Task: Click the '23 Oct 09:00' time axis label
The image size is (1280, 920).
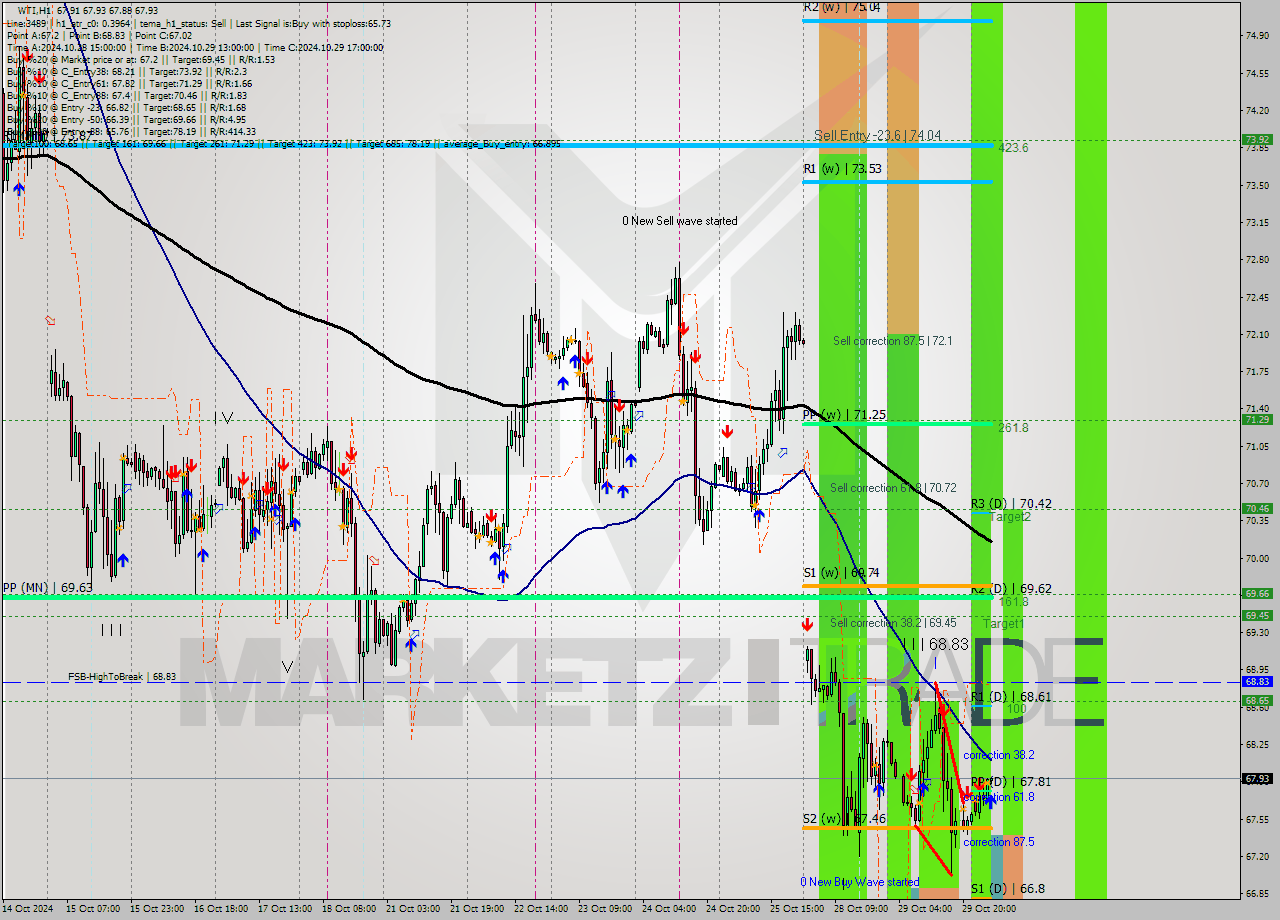Action: point(605,909)
